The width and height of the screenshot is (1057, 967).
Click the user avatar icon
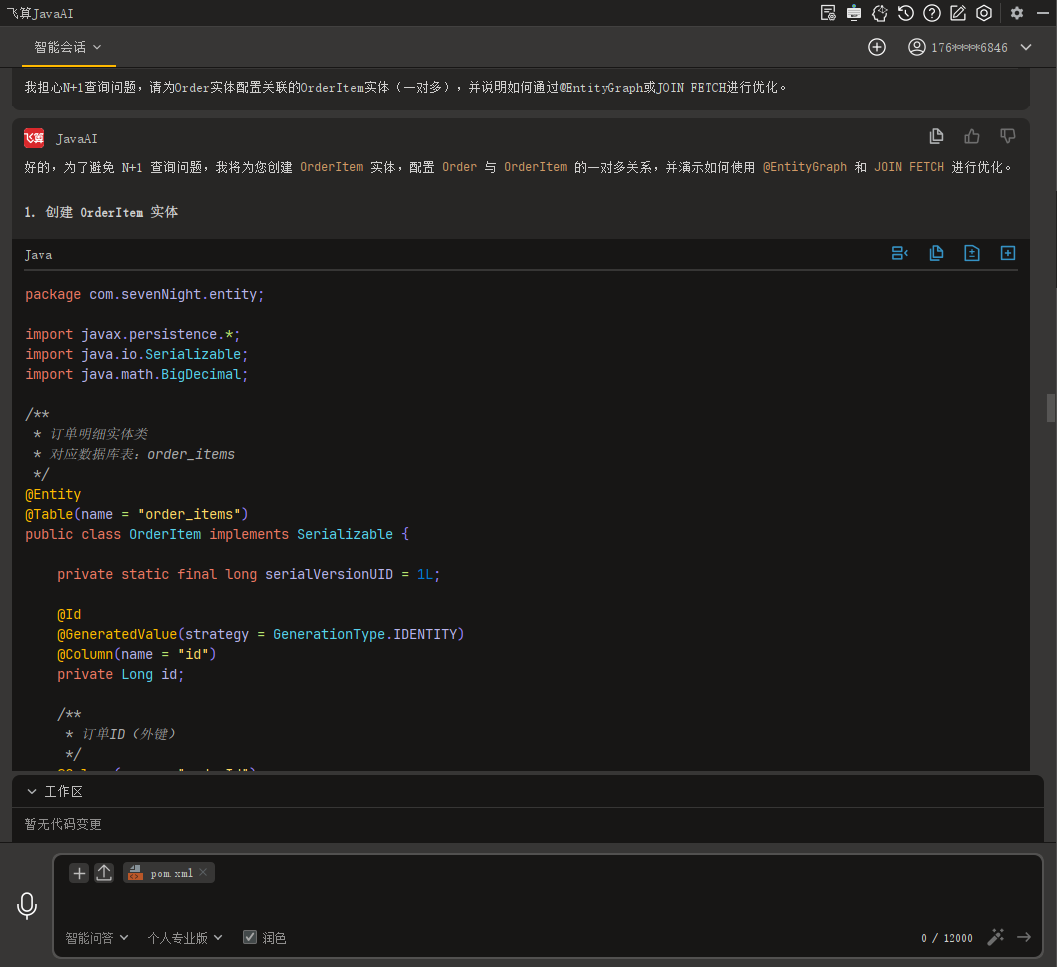click(916, 47)
